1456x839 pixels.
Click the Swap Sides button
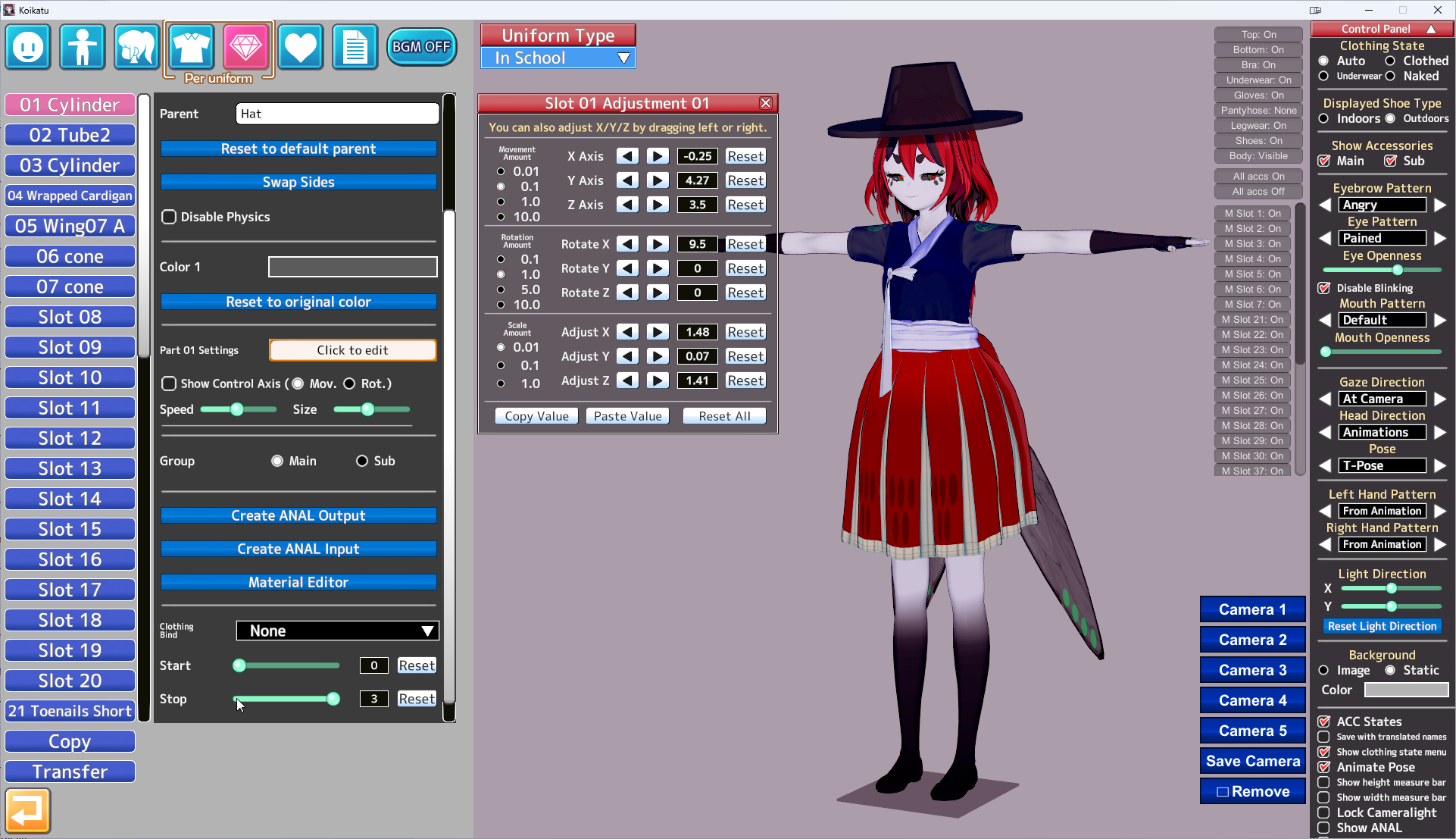coord(298,182)
